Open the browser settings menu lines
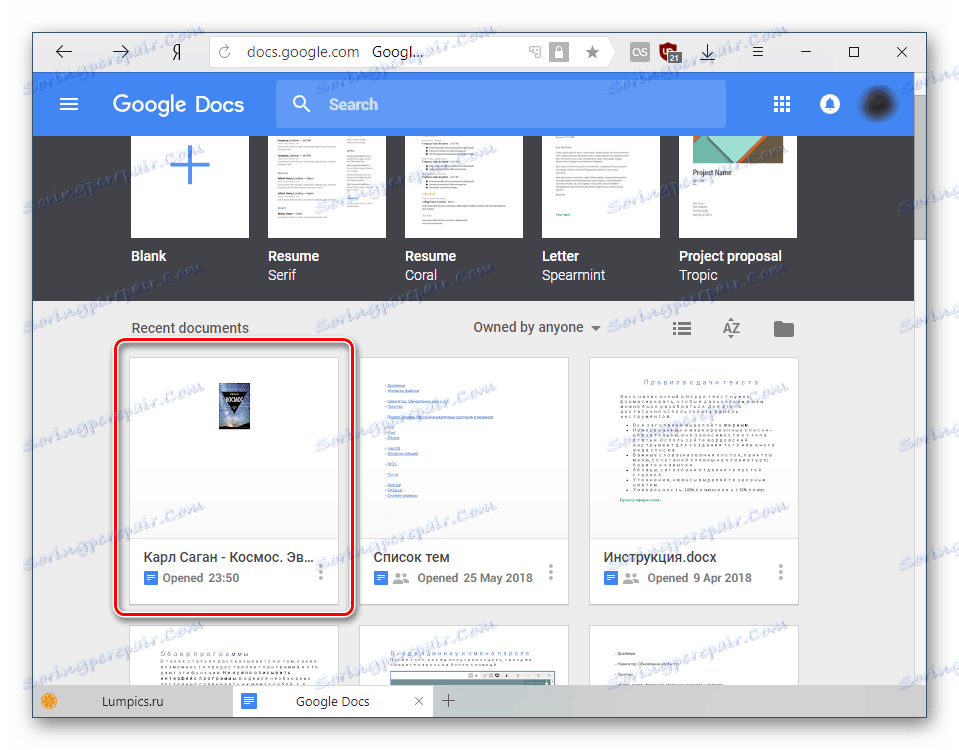This screenshot has height=750, width=959. (758, 52)
